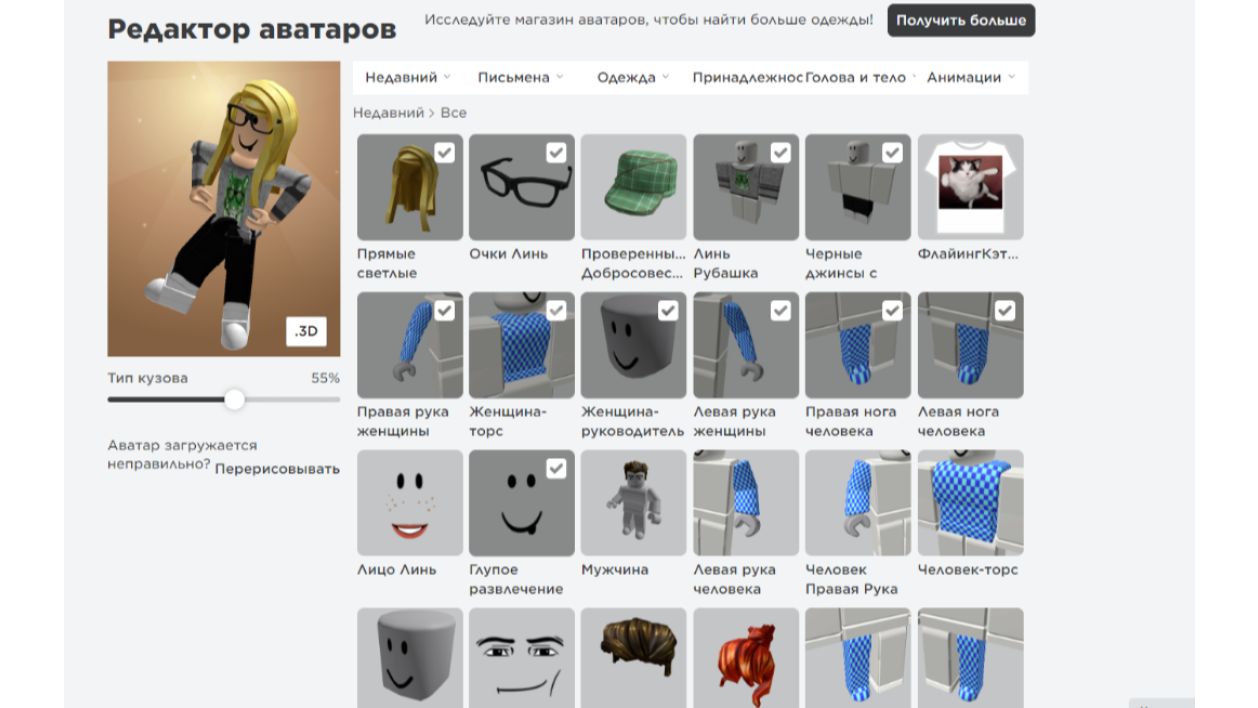Select the 'Линь Рубашка' shirt thumbnail

(x=746, y=187)
